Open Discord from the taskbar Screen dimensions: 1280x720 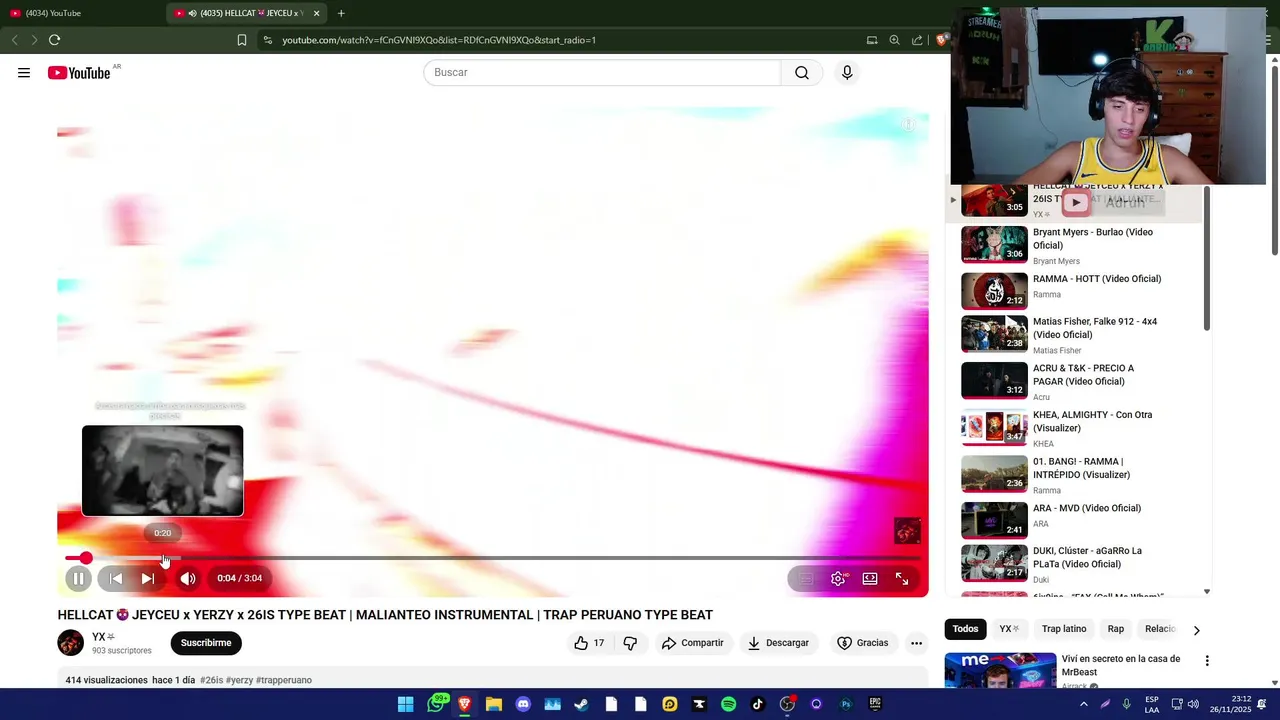point(523,704)
